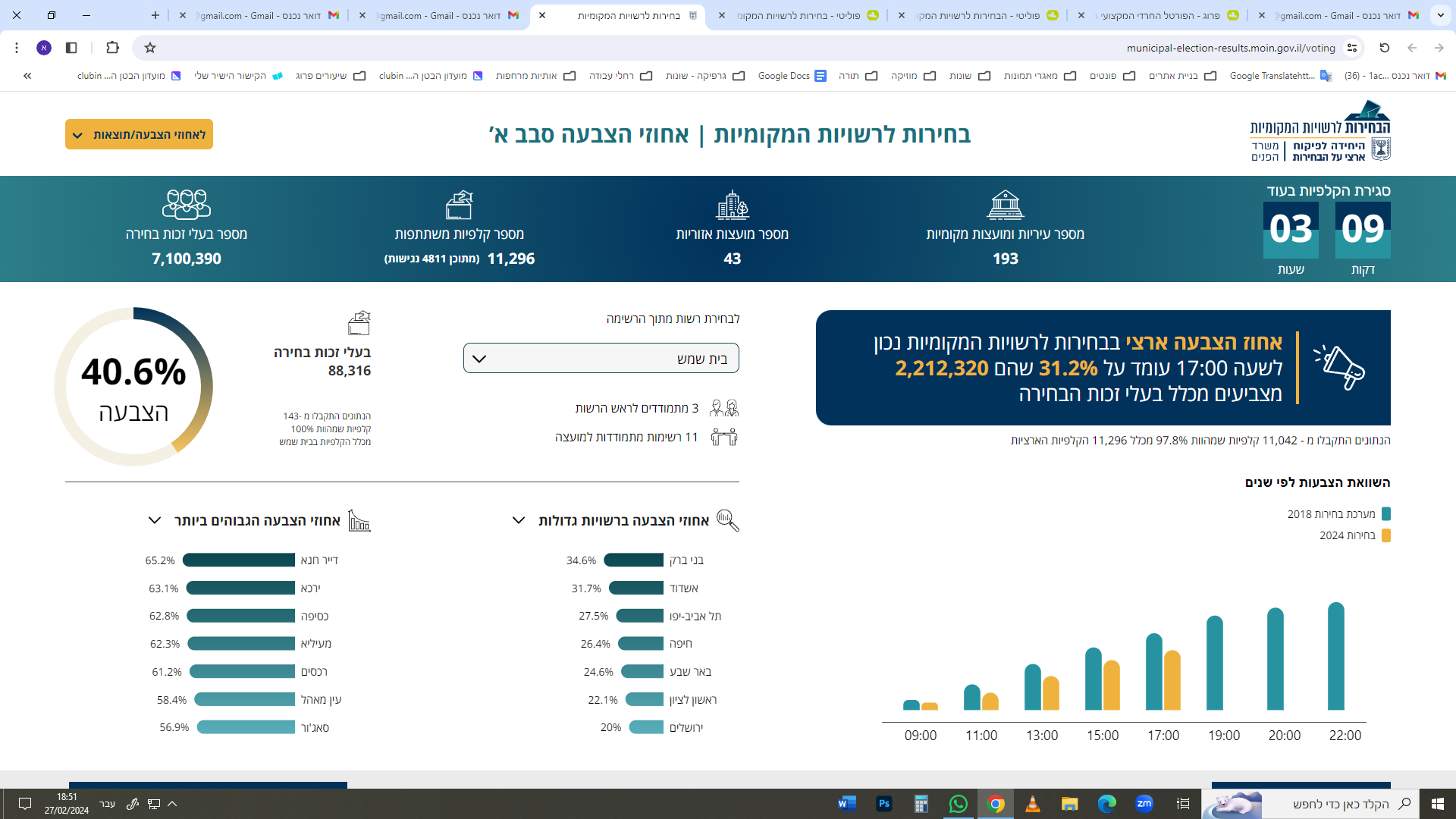
Task: Click the voters group icon above 7,100,390
Action: tap(187, 205)
